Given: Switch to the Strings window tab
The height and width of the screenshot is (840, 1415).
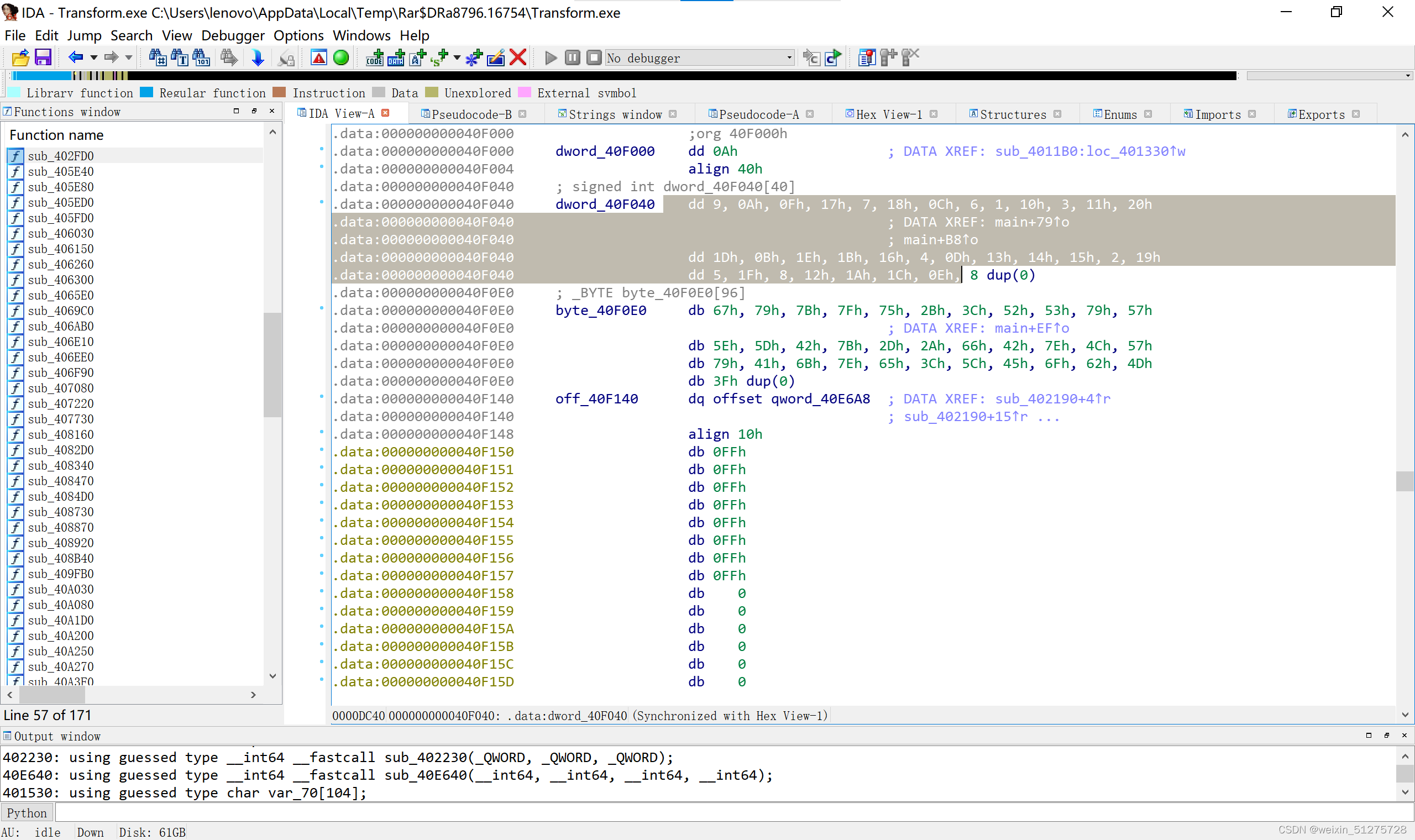Looking at the screenshot, I should point(615,114).
